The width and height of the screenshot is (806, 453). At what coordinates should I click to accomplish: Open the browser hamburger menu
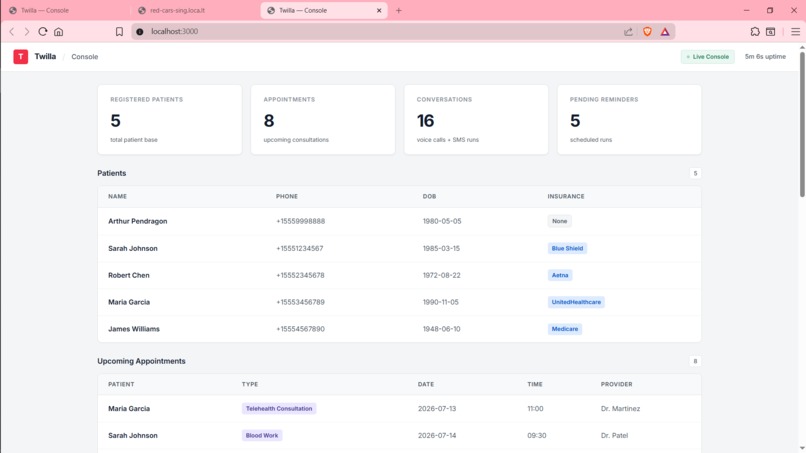(x=795, y=32)
